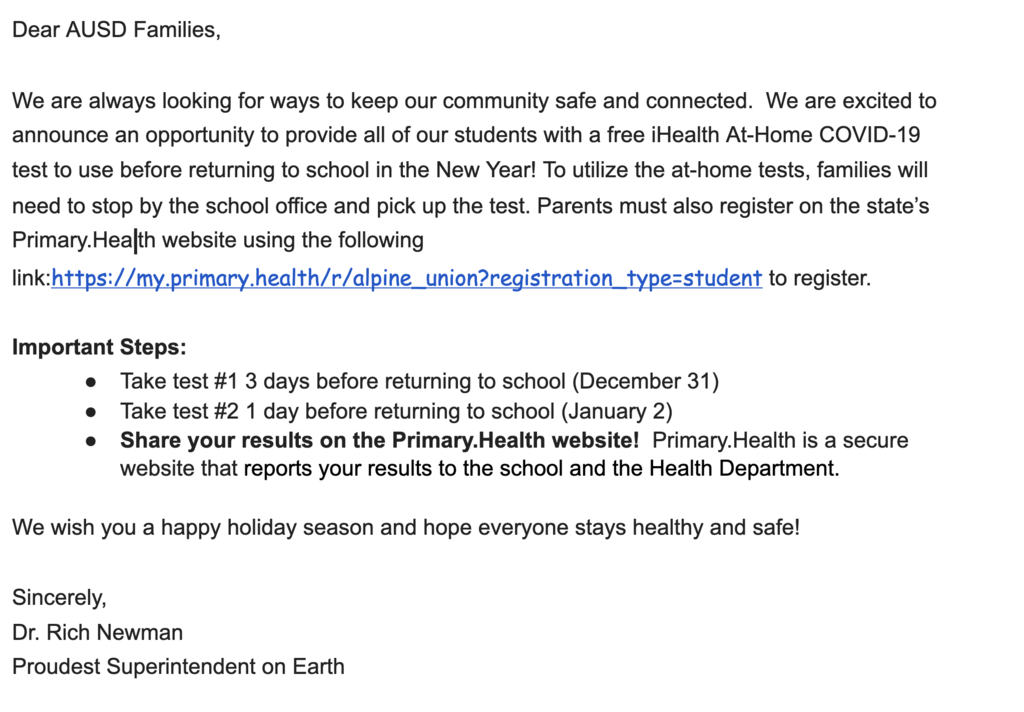Viewport: 1024px width, 712px height.
Task: Click the "Dear AUSD Families," greeting line
Action: point(115,30)
